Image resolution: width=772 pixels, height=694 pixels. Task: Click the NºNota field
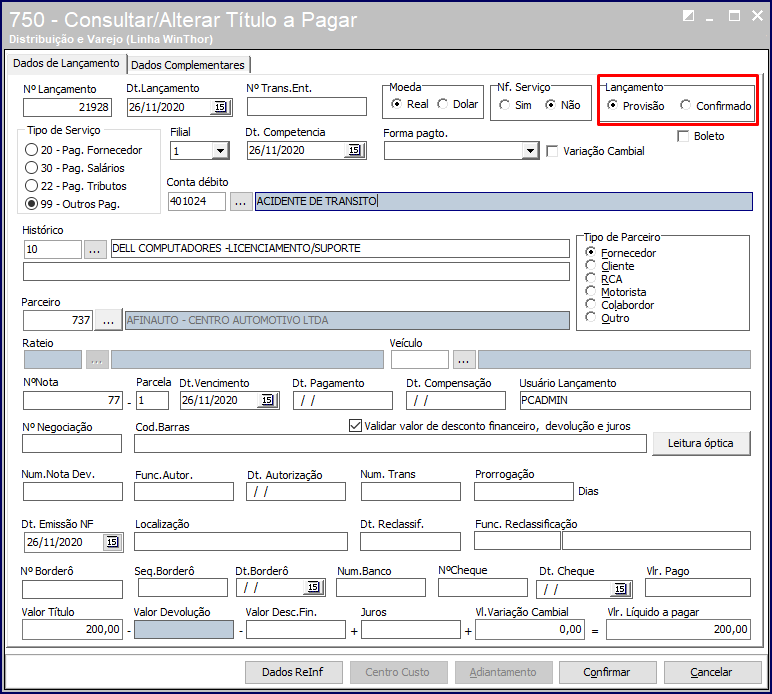point(73,401)
